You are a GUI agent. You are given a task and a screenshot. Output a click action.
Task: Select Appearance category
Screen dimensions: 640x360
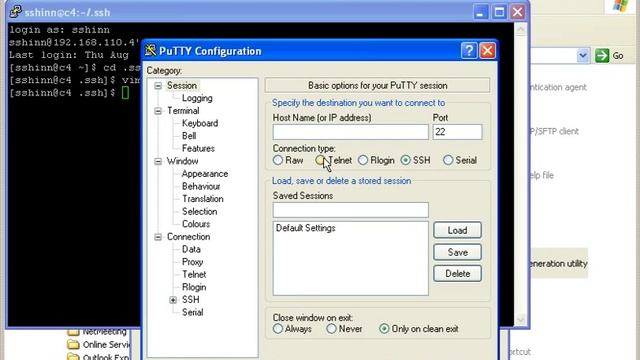[205, 174]
